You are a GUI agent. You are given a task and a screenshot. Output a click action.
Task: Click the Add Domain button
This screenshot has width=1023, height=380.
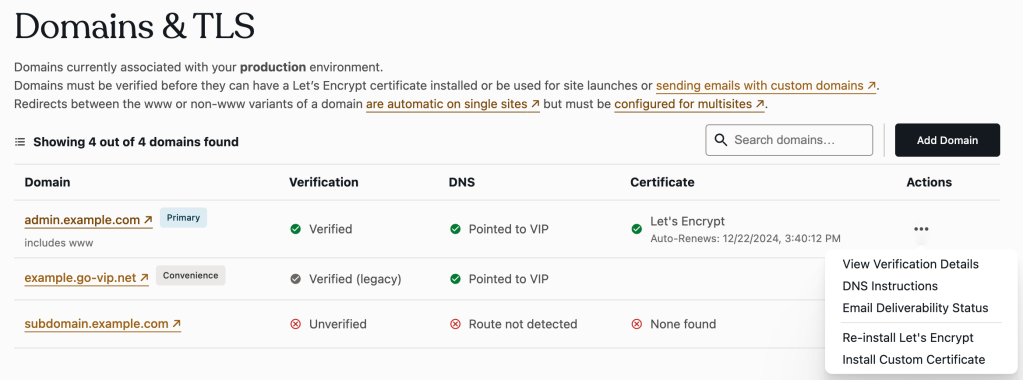947,140
